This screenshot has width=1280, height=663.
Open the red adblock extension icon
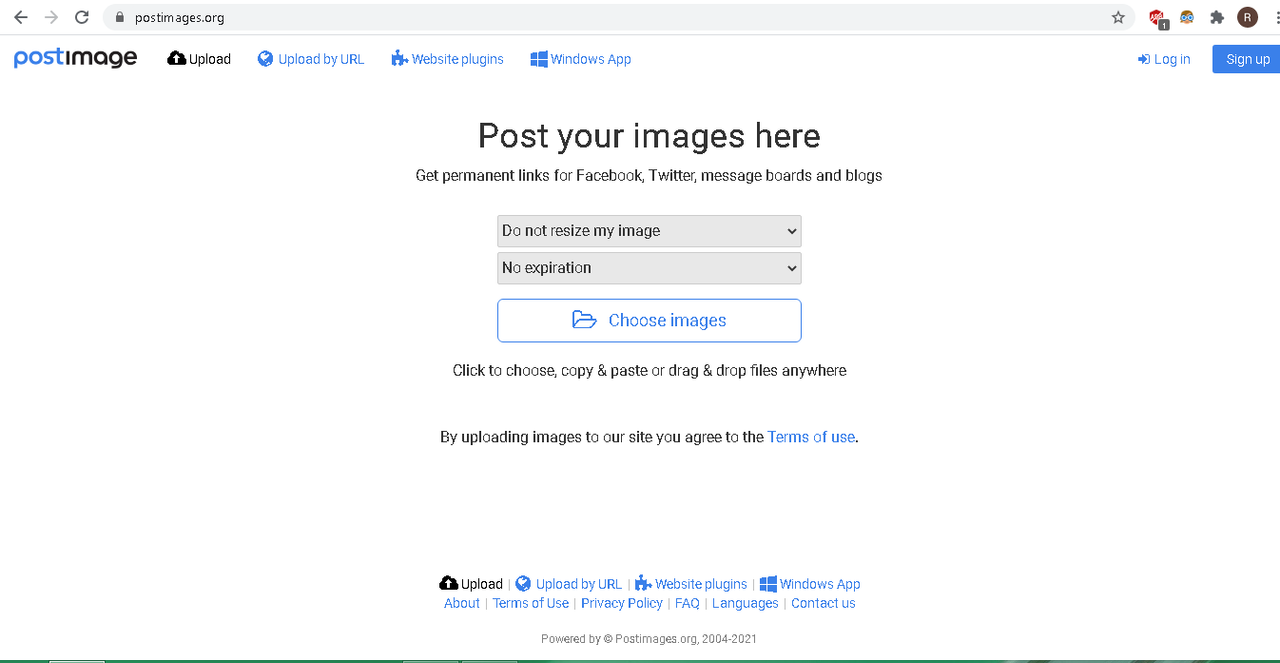click(x=1157, y=18)
